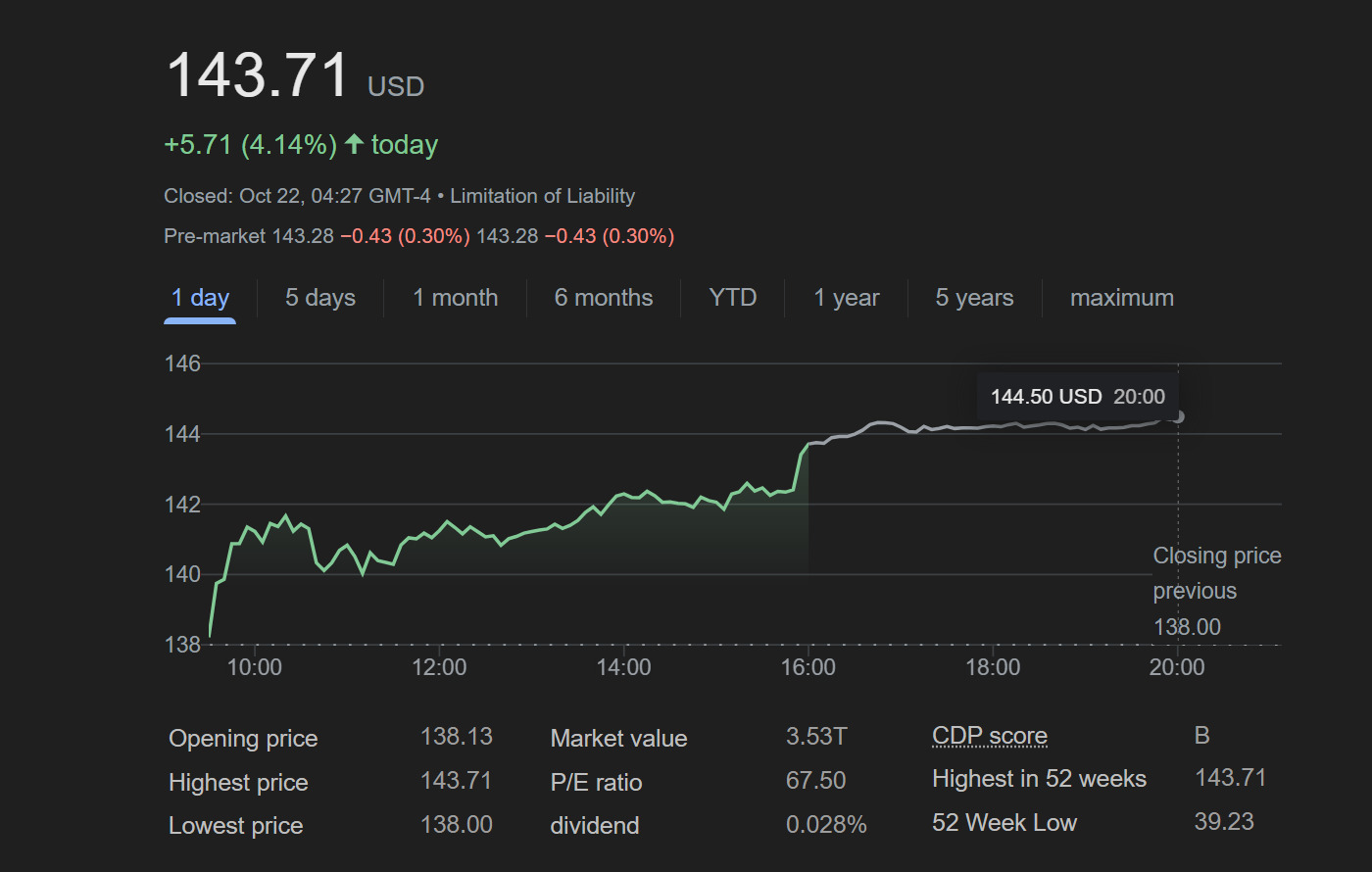Click the 143.71 main price
Viewport: 1372px width, 872px height.
point(258,75)
